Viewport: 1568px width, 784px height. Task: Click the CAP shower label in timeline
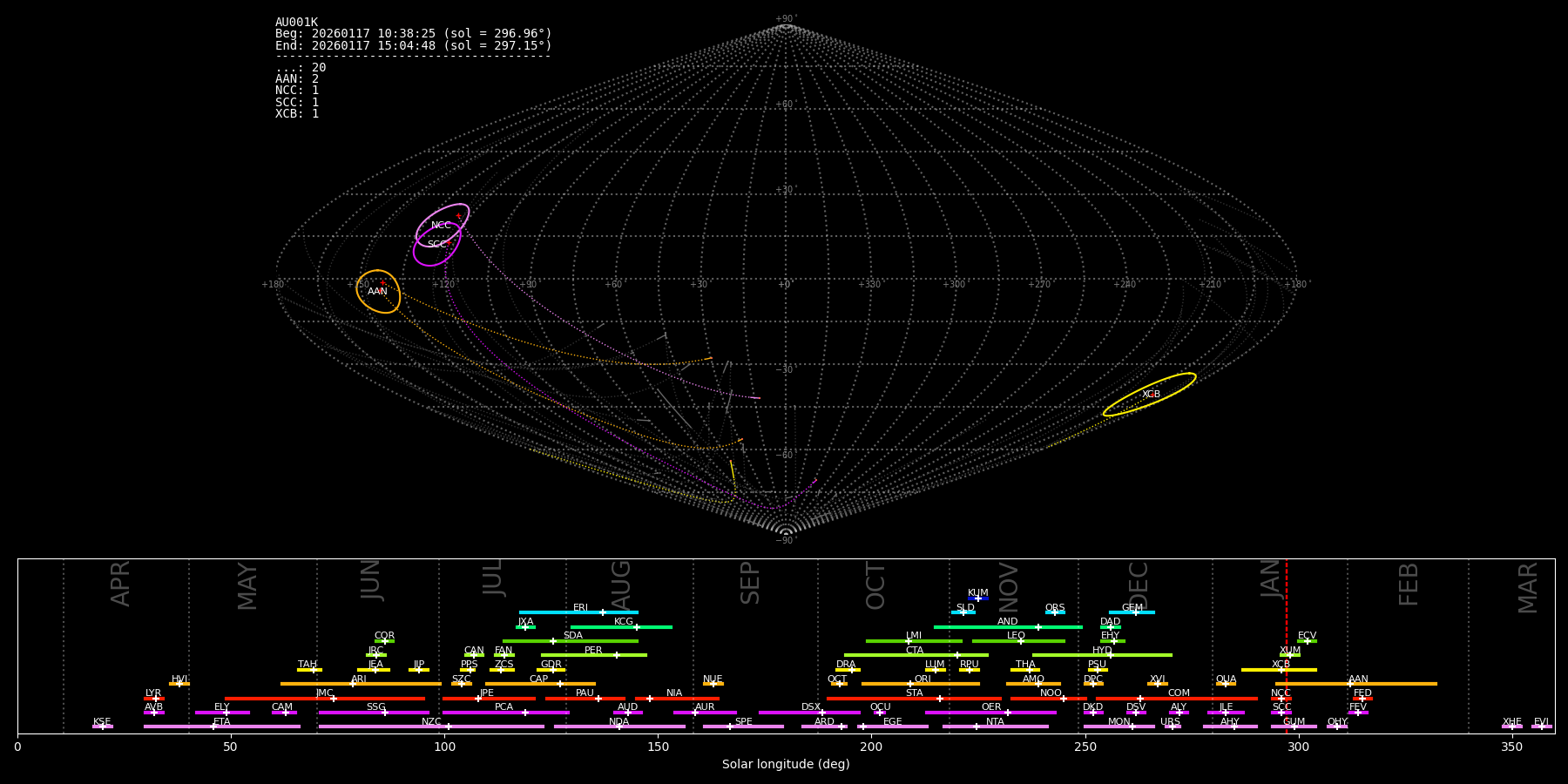[539, 679]
